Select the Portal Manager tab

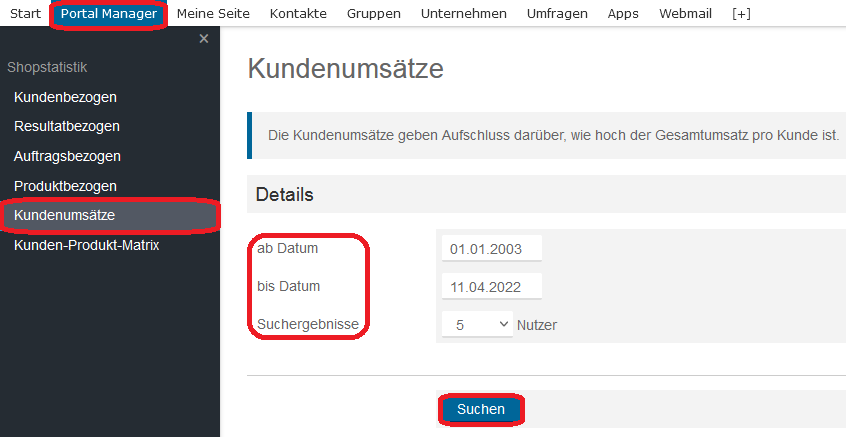pos(109,13)
